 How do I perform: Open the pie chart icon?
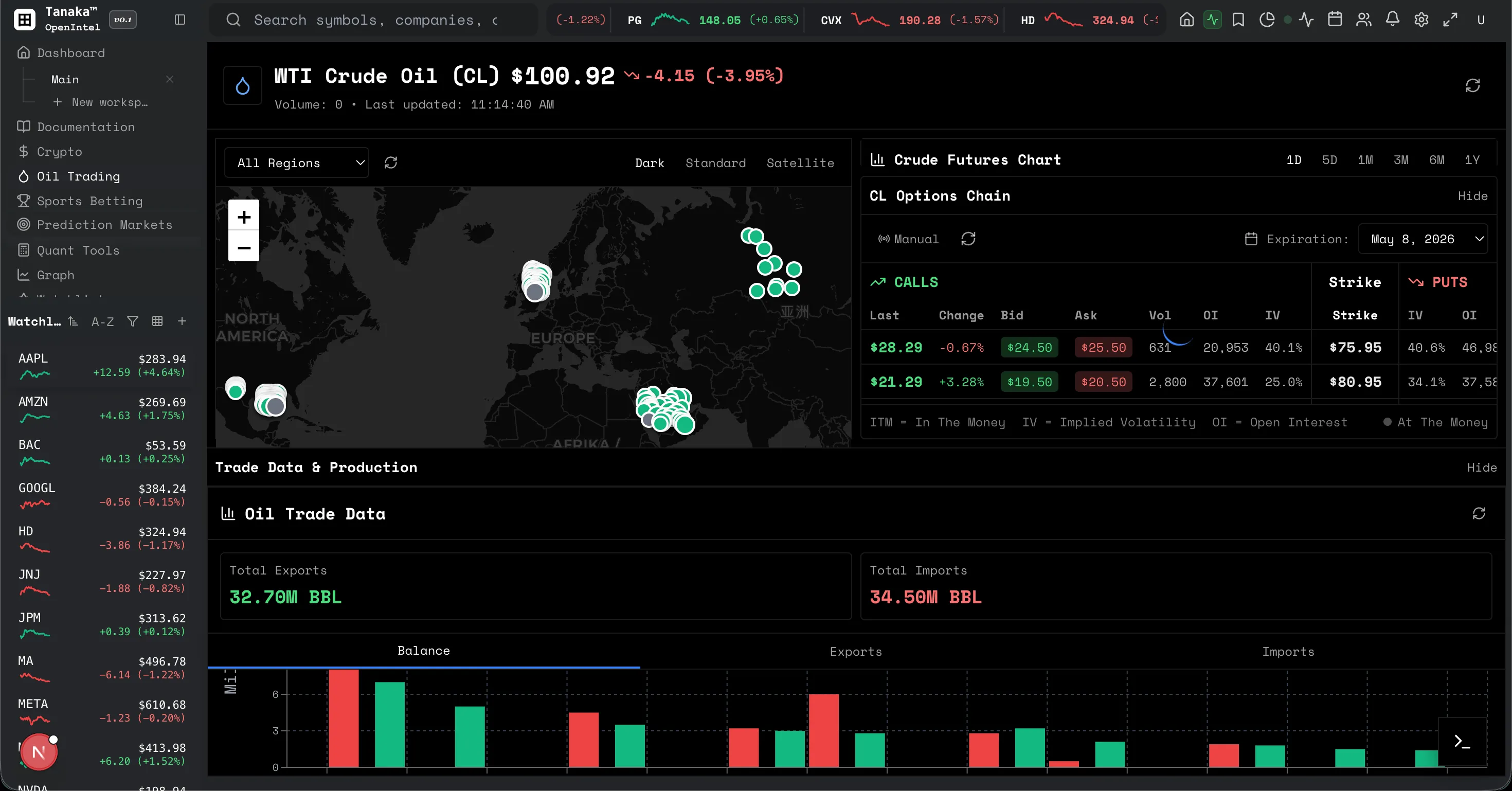1267,20
